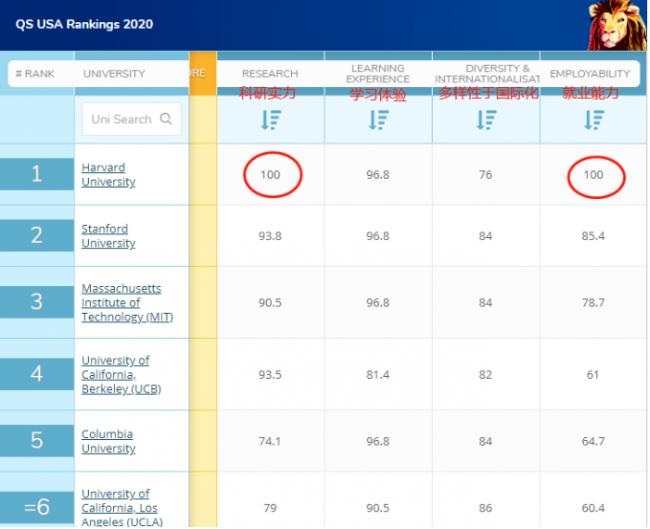Click the UNIVERSITY column header
The width and height of the screenshot is (650, 529).
click(114, 74)
